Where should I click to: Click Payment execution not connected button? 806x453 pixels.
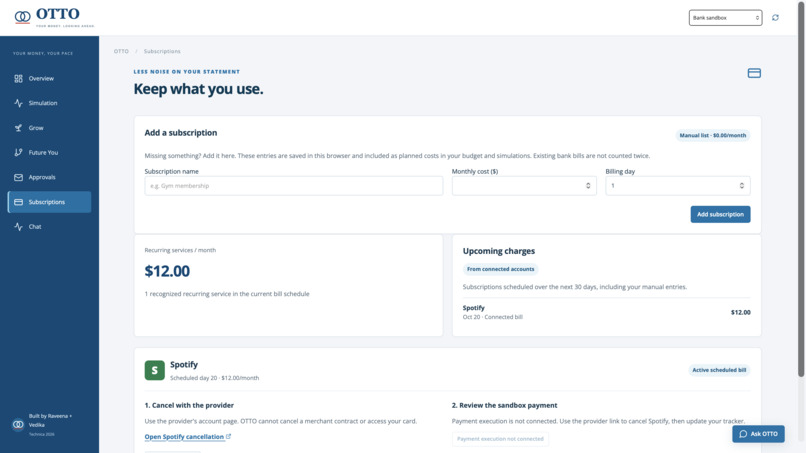click(x=500, y=439)
